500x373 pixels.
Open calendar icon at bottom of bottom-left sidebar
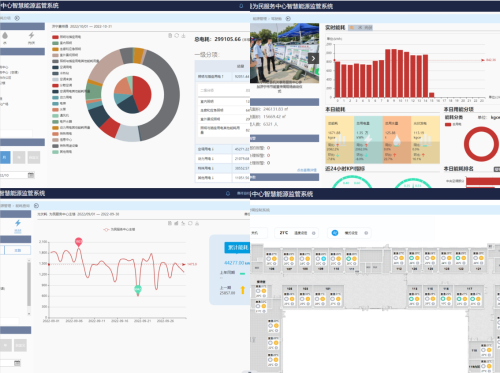pyautogui.click(x=17, y=363)
